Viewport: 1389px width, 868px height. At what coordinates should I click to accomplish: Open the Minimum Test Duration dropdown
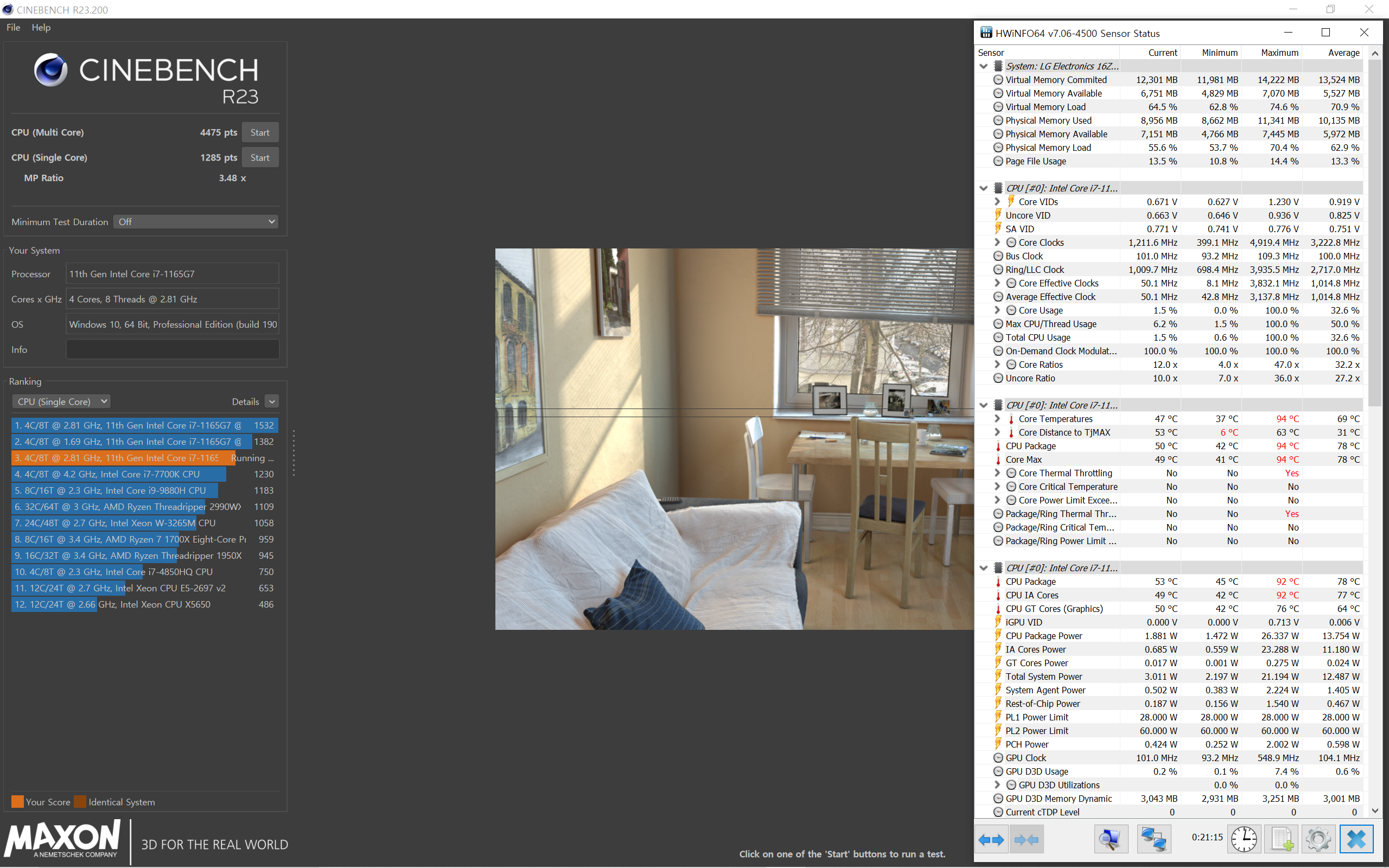(x=196, y=221)
